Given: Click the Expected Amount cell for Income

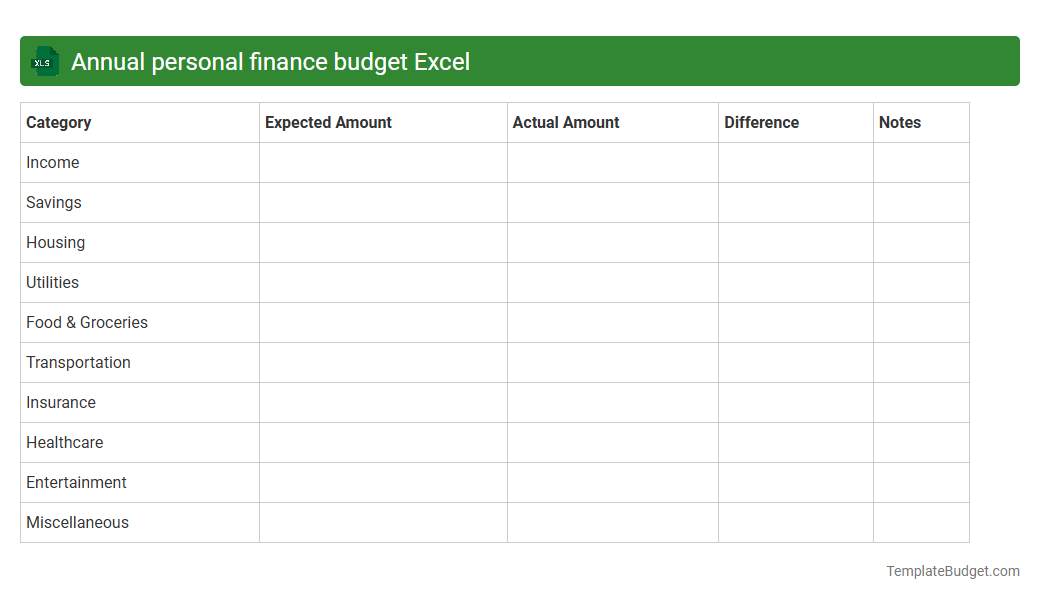Looking at the screenshot, I should [383, 162].
